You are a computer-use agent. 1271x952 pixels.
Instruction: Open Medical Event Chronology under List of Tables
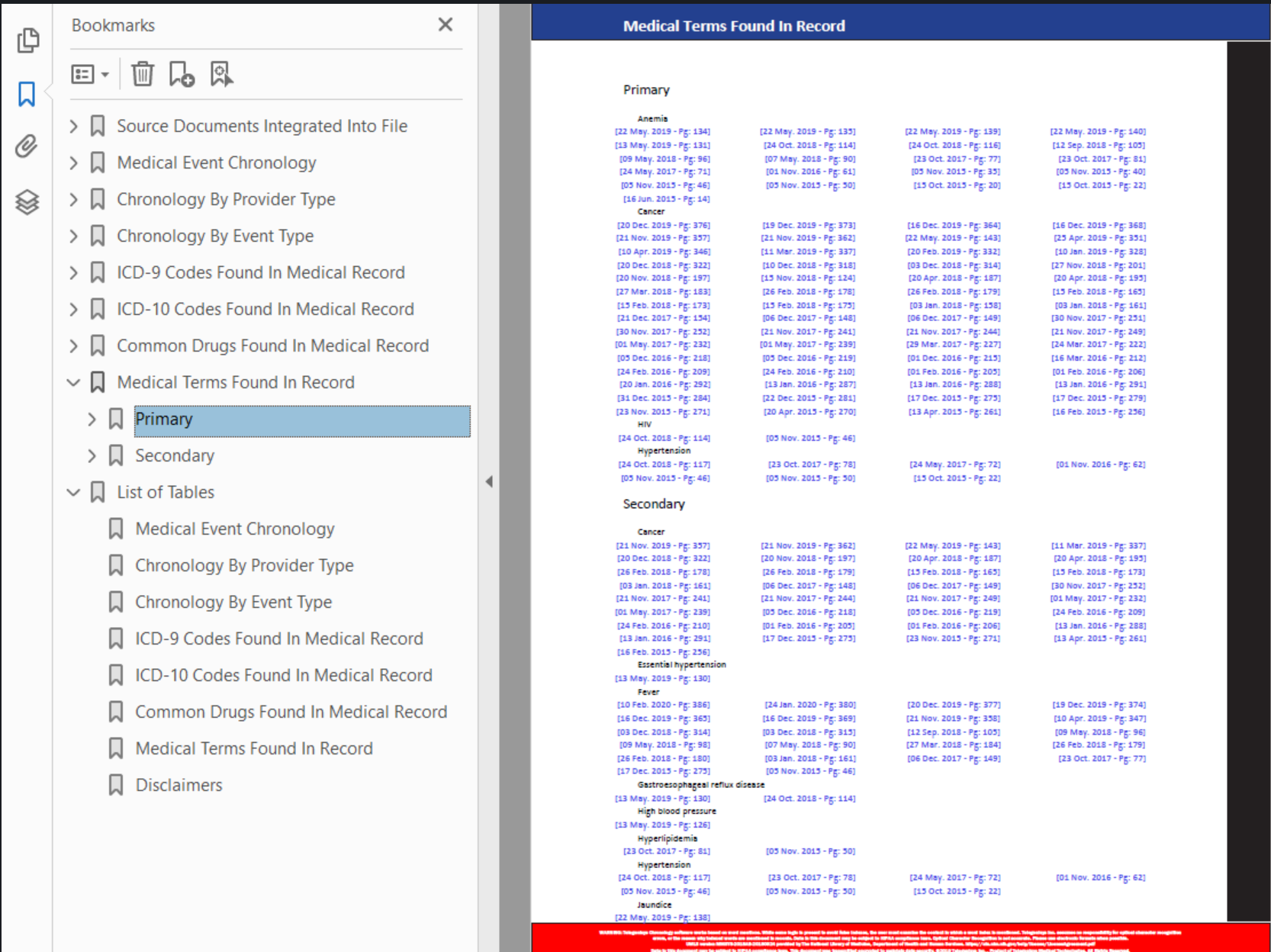[235, 529]
